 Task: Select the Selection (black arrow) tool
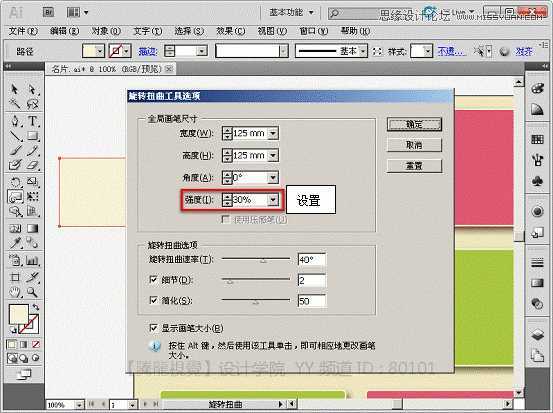[x=14, y=89]
